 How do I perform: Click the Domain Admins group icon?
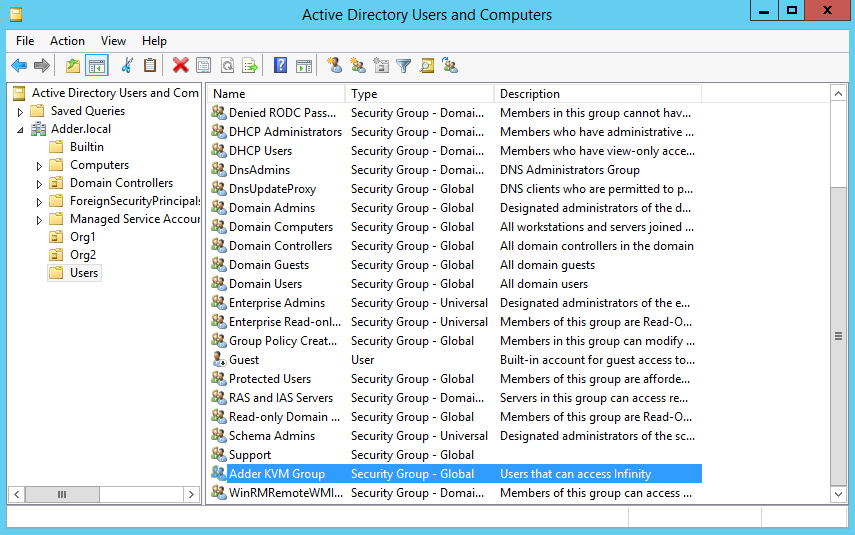click(219, 207)
